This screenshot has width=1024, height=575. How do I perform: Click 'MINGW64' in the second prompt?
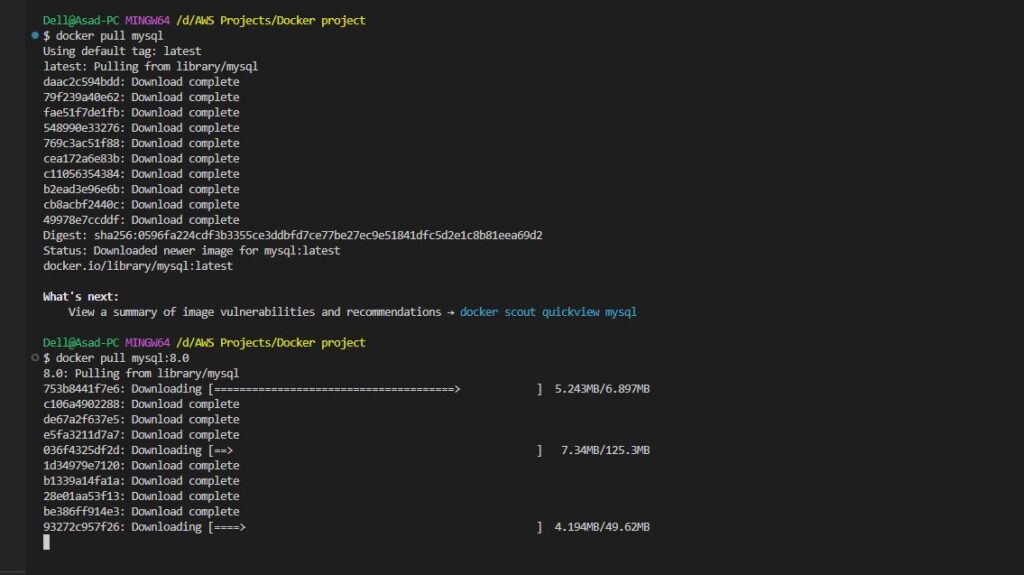tap(147, 342)
